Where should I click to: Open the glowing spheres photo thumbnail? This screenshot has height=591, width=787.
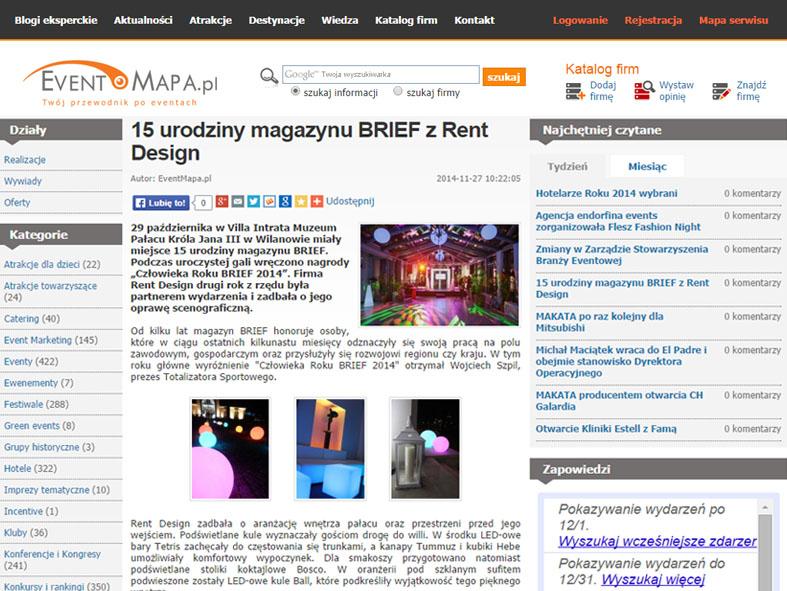click(230, 449)
